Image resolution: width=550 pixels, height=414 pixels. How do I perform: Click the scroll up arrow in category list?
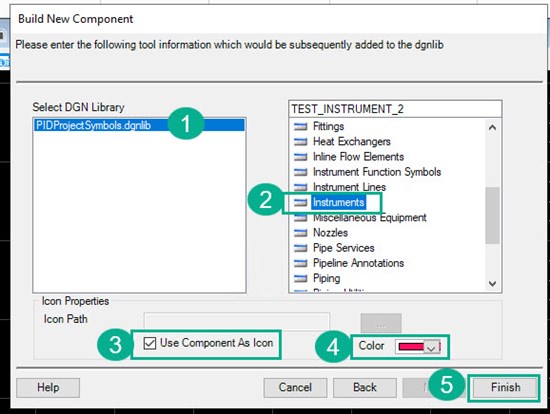pos(492,127)
